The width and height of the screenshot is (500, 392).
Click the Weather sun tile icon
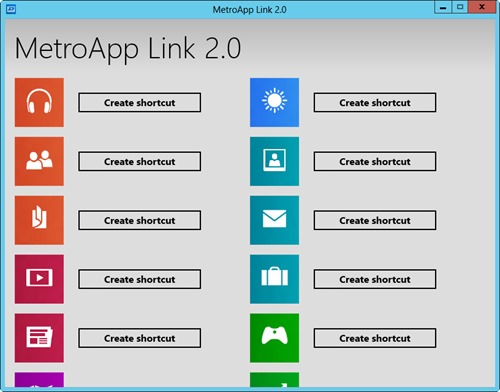[274, 102]
